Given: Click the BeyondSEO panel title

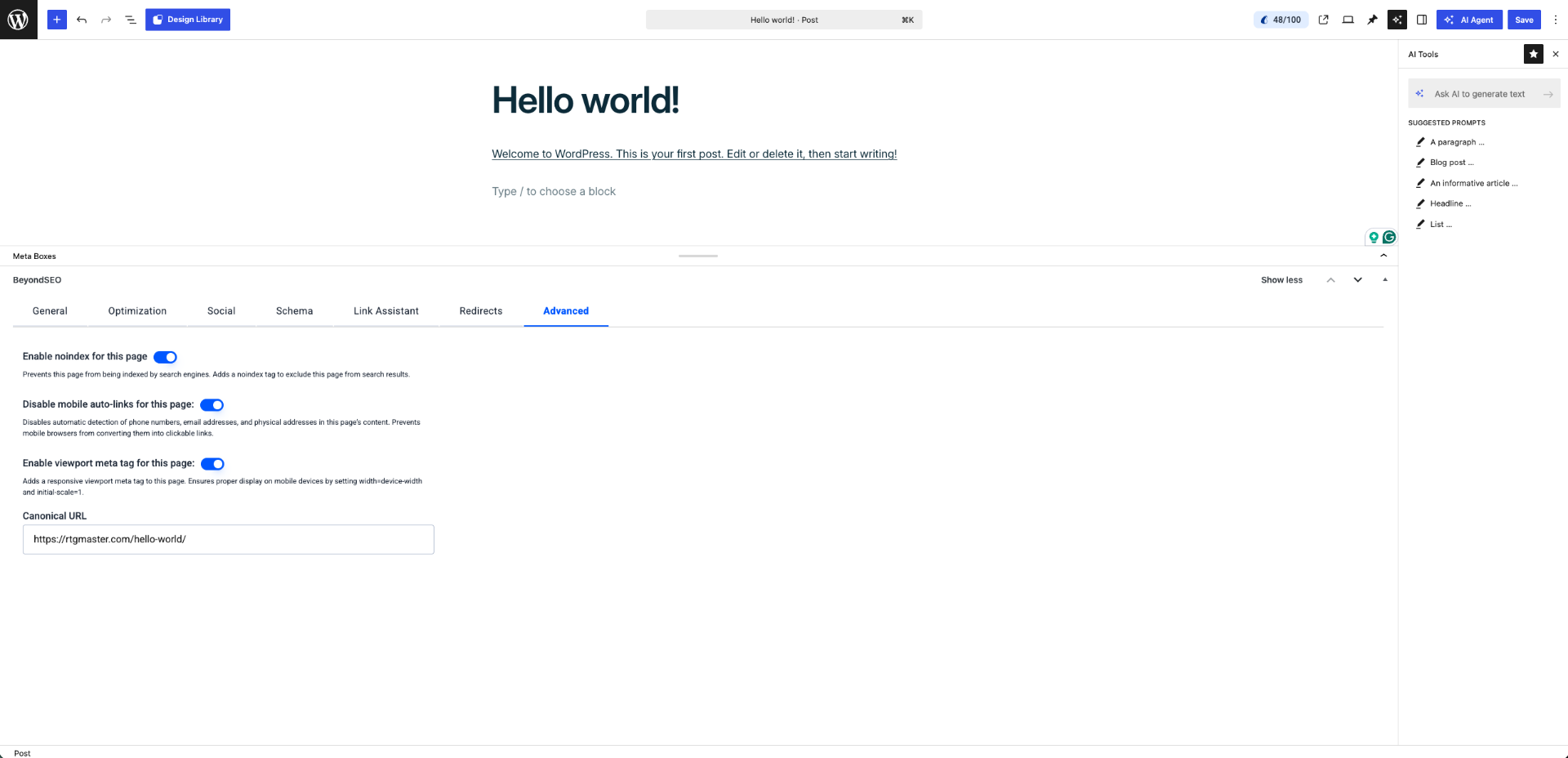Looking at the screenshot, I should [x=37, y=280].
